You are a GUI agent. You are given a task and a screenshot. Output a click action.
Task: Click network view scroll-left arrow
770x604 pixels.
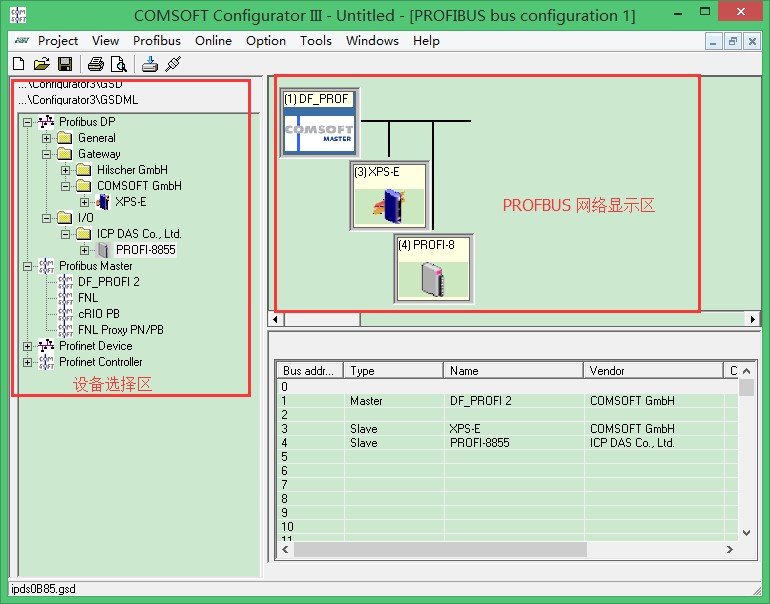point(275,319)
